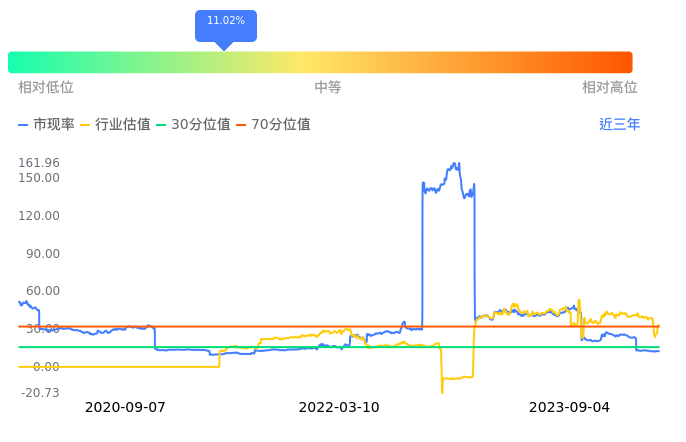The height and width of the screenshot is (442, 686).
Task: Click the 2020-09-07 date axis label
Action: (125, 407)
